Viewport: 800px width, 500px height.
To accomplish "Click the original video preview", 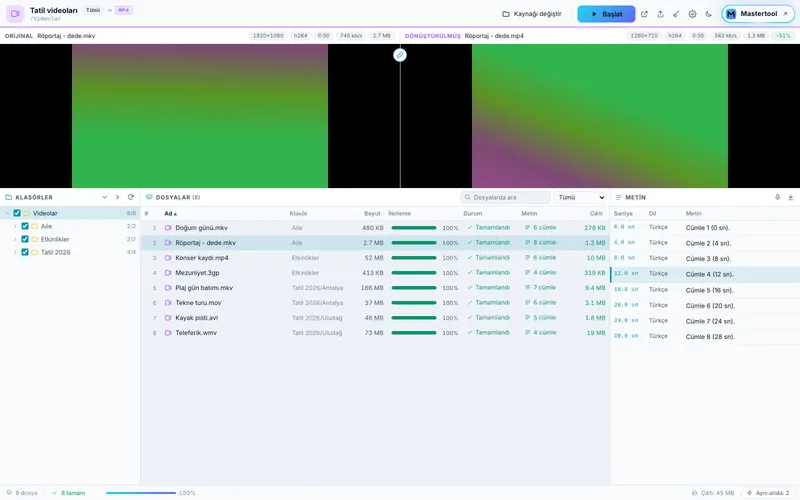I will pos(200,116).
